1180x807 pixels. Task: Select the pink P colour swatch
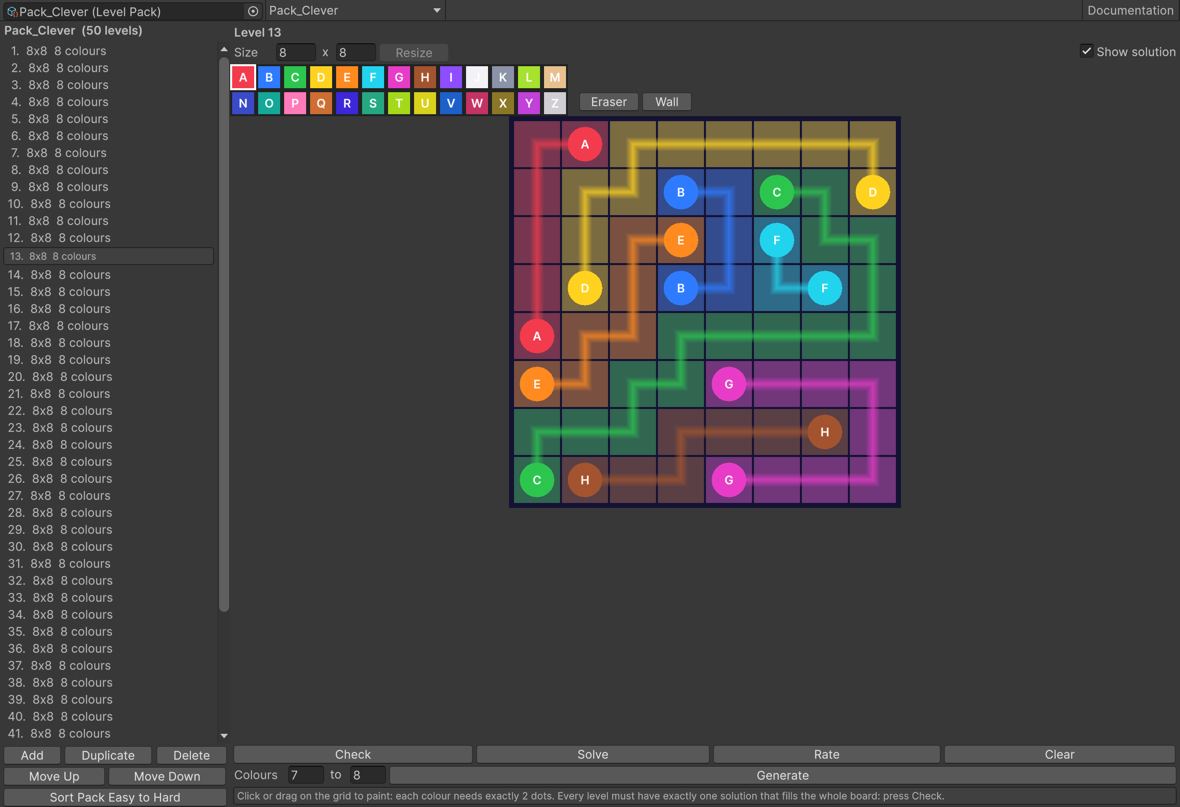pyautogui.click(x=295, y=103)
